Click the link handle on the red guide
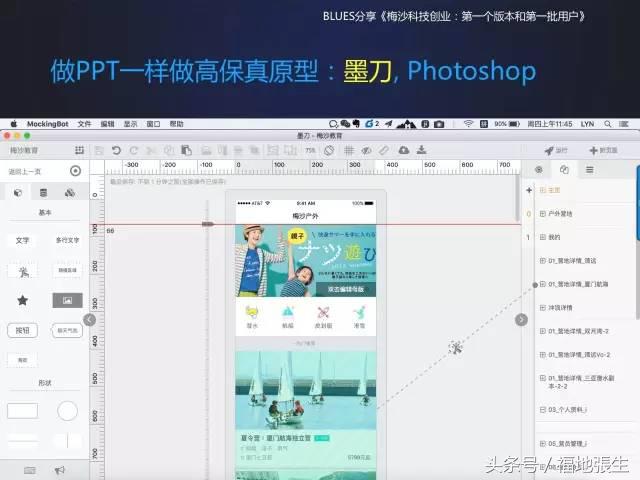640x480 pixels. tap(208, 224)
